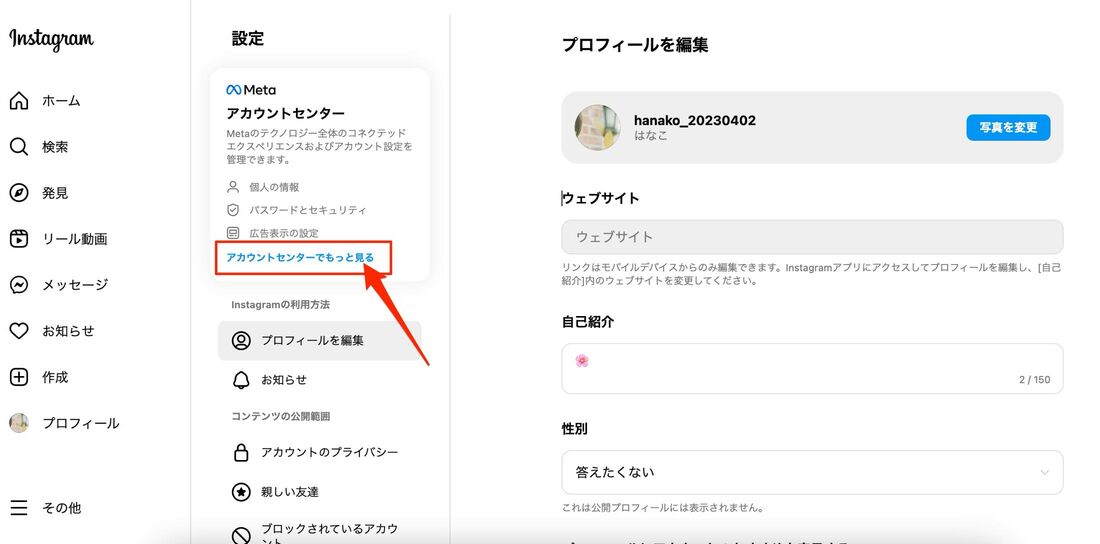The width and height of the screenshot is (1100, 544).
Task: Expand the 答えたくない dropdown chevron
Action: tap(1045, 472)
